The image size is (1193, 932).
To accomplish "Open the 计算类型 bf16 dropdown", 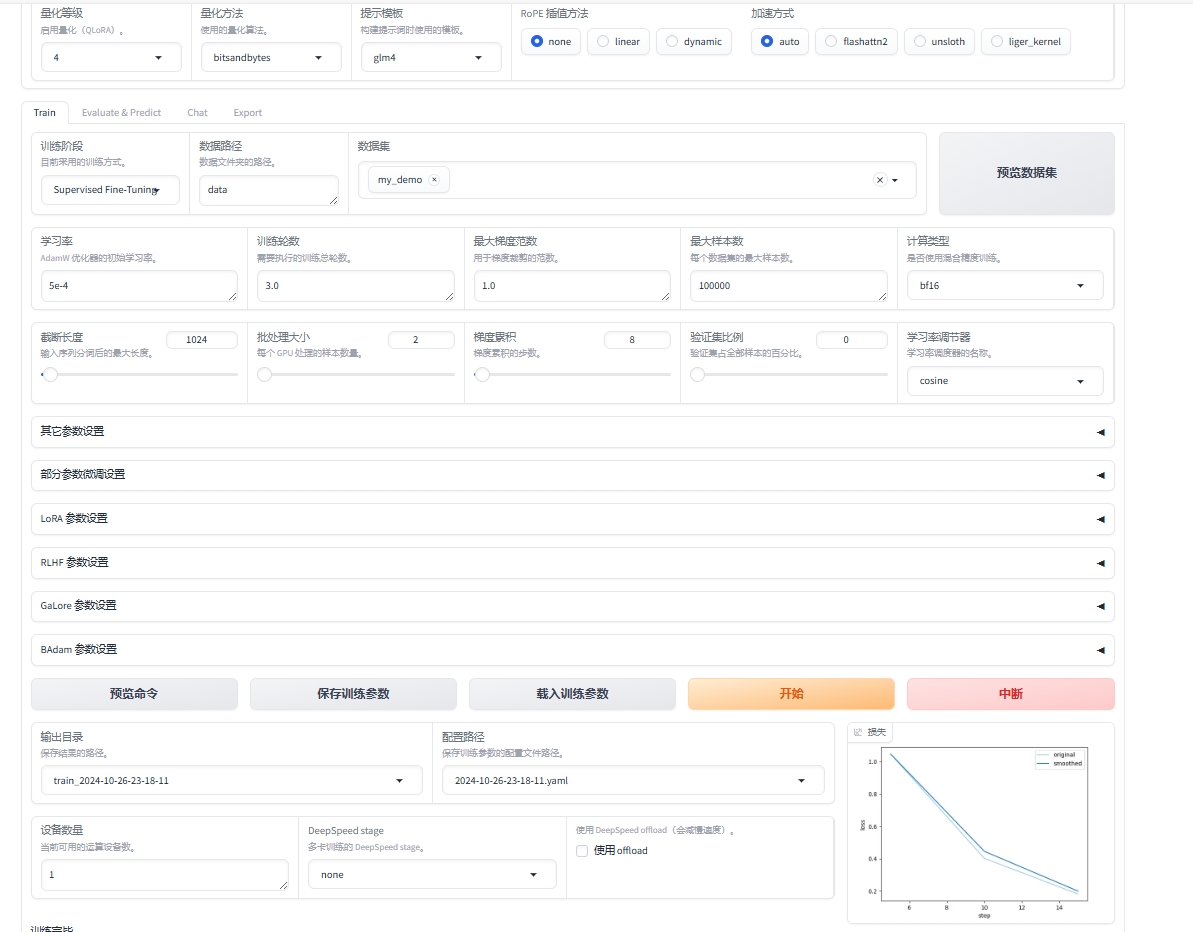I will pyautogui.click(x=1004, y=286).
